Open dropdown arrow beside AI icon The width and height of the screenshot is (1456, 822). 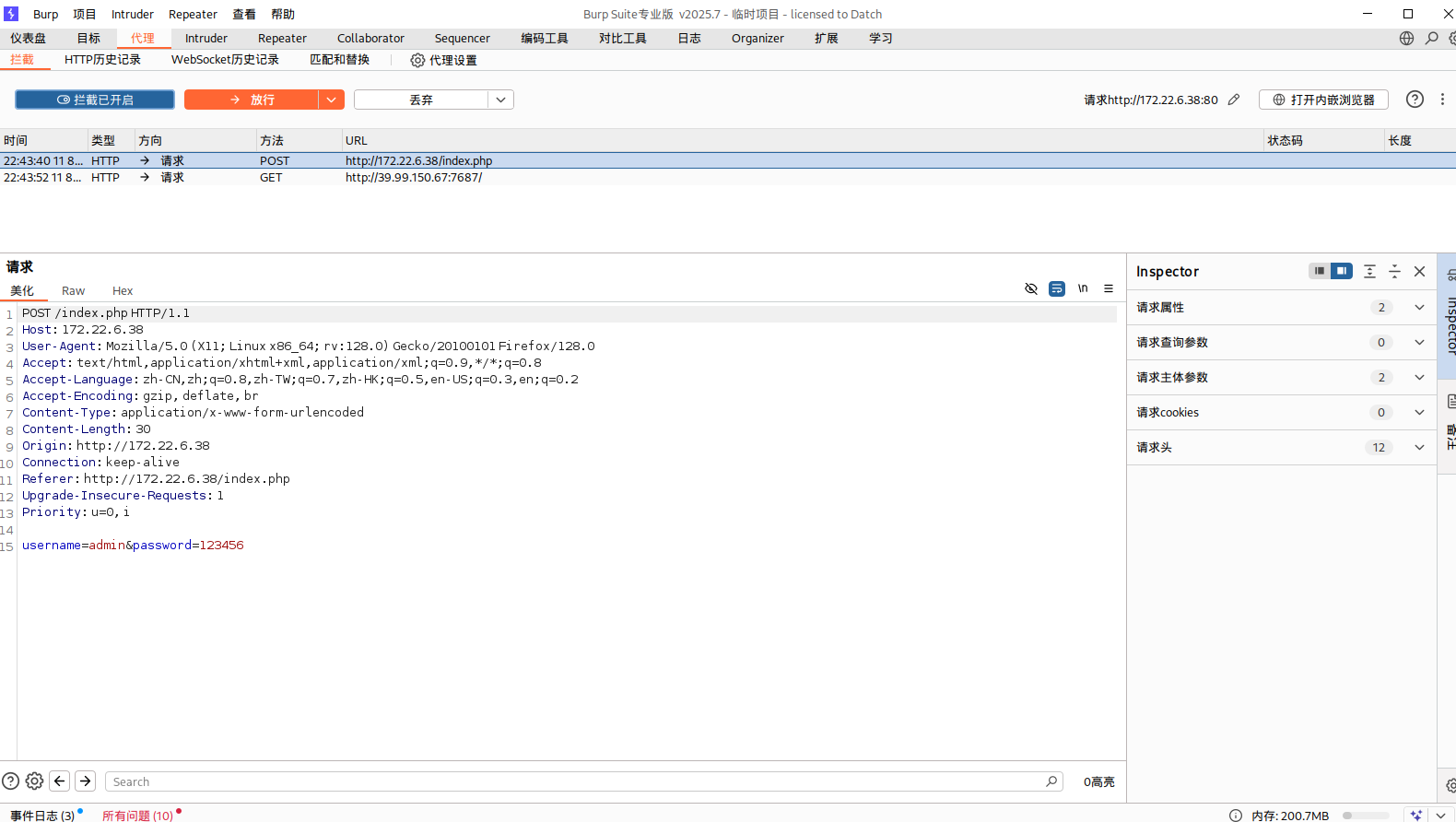pyautogui.click(x=1441, y=816)
